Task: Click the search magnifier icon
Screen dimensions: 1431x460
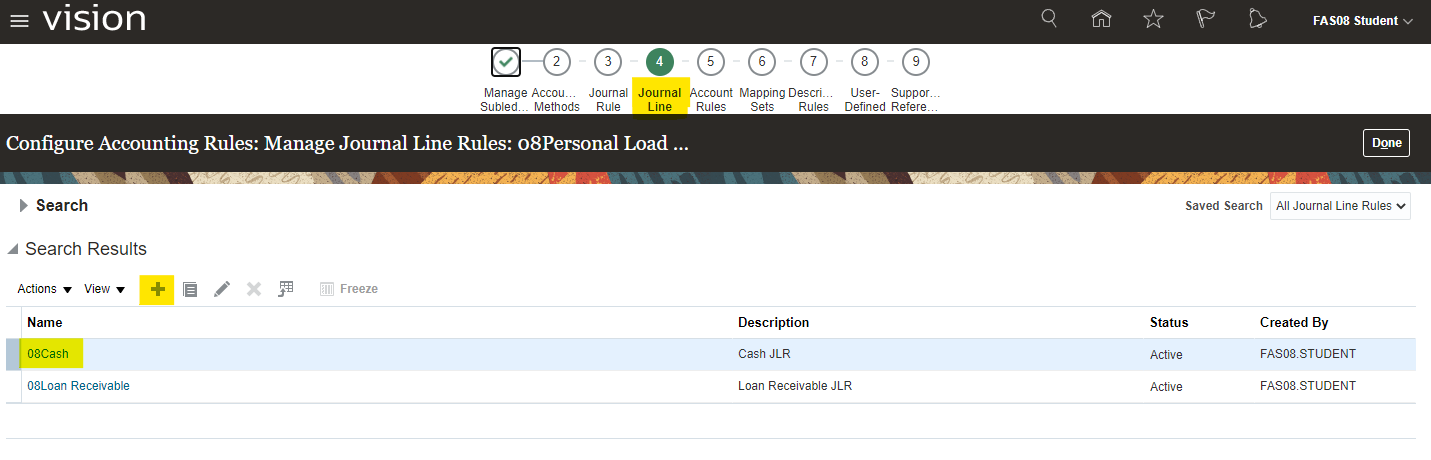Action: coord(1049,19)
